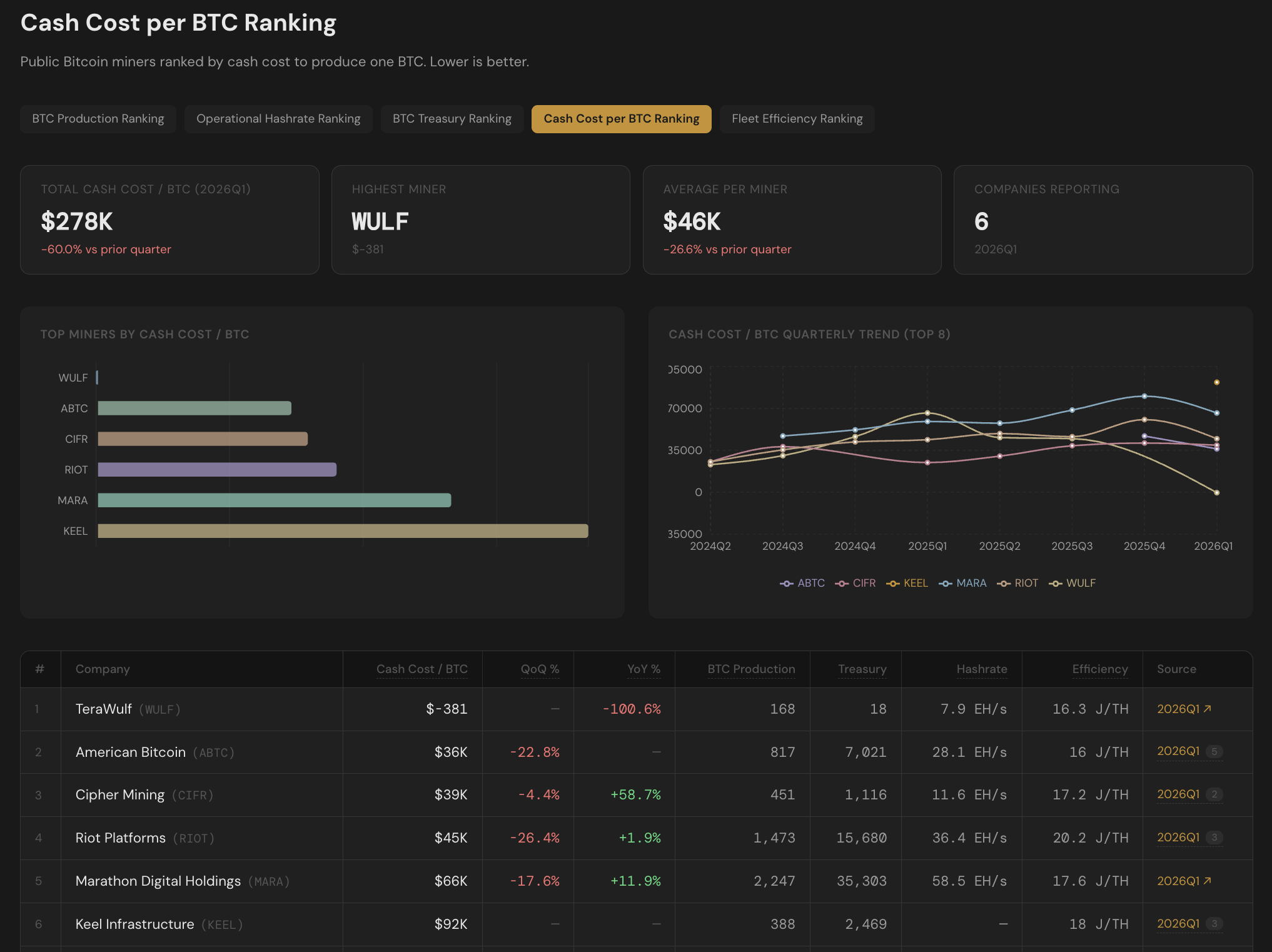Click the external arrow icon in Marathon row

click(1208, 881)
